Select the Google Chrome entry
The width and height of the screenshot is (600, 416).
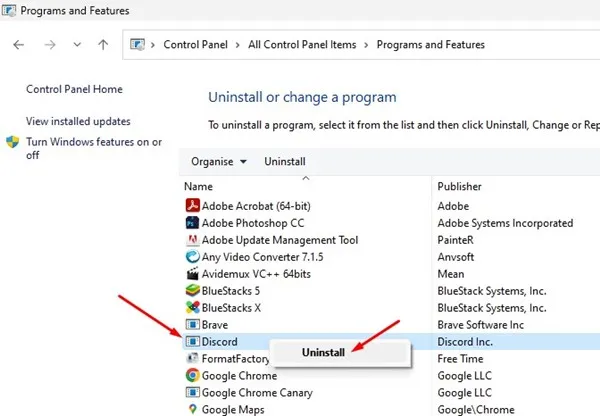point(239,375)
